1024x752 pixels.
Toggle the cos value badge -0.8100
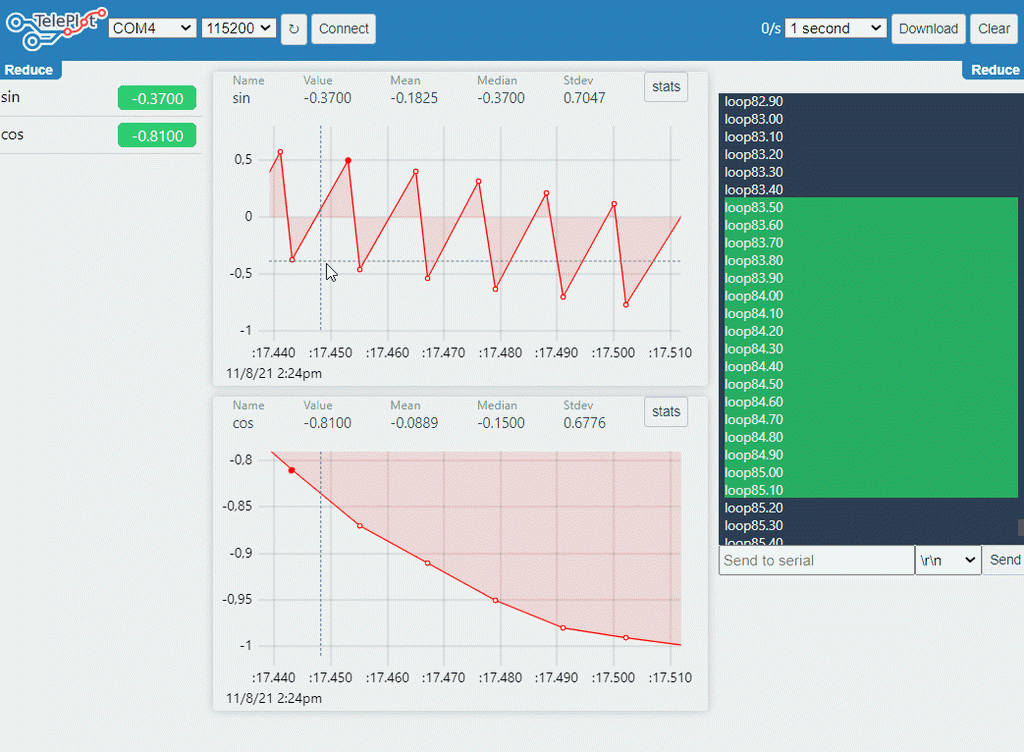157,136
